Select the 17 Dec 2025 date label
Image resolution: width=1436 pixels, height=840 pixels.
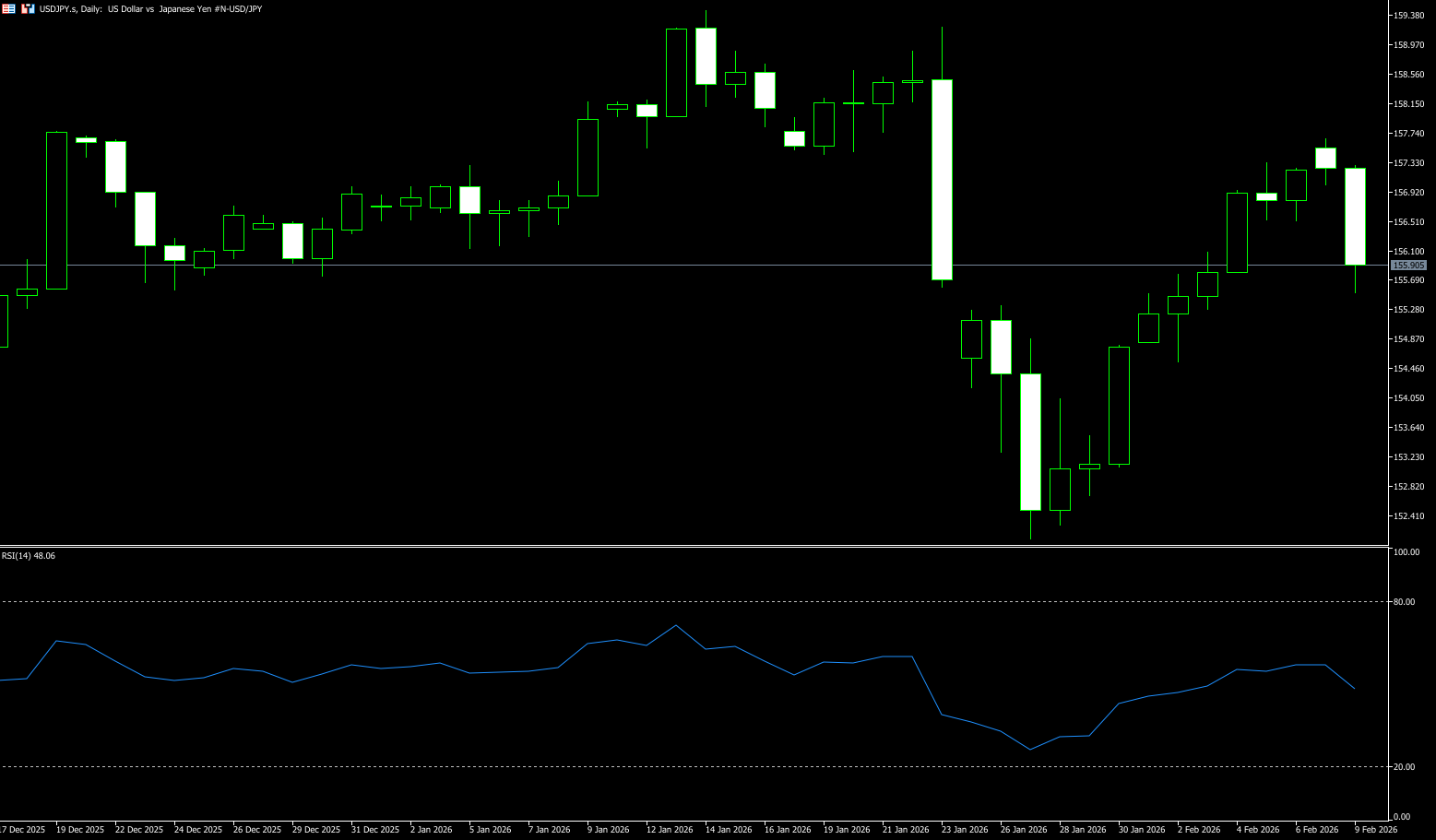22,830
